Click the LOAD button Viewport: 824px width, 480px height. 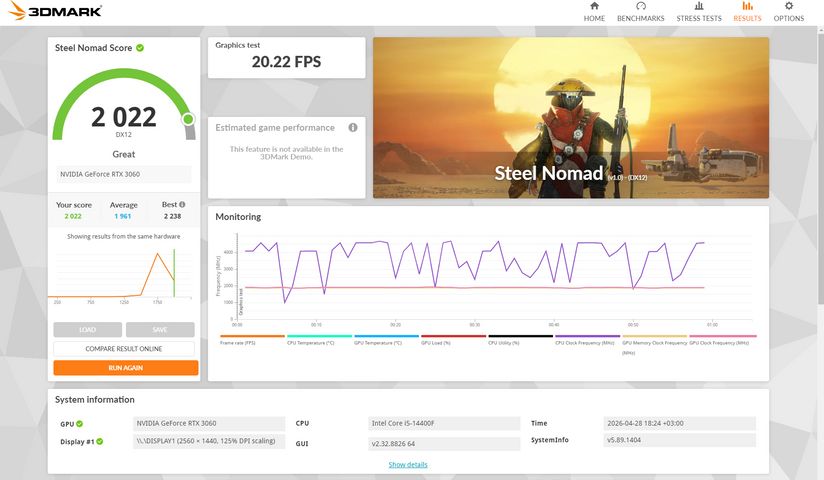tap(88, 330)
